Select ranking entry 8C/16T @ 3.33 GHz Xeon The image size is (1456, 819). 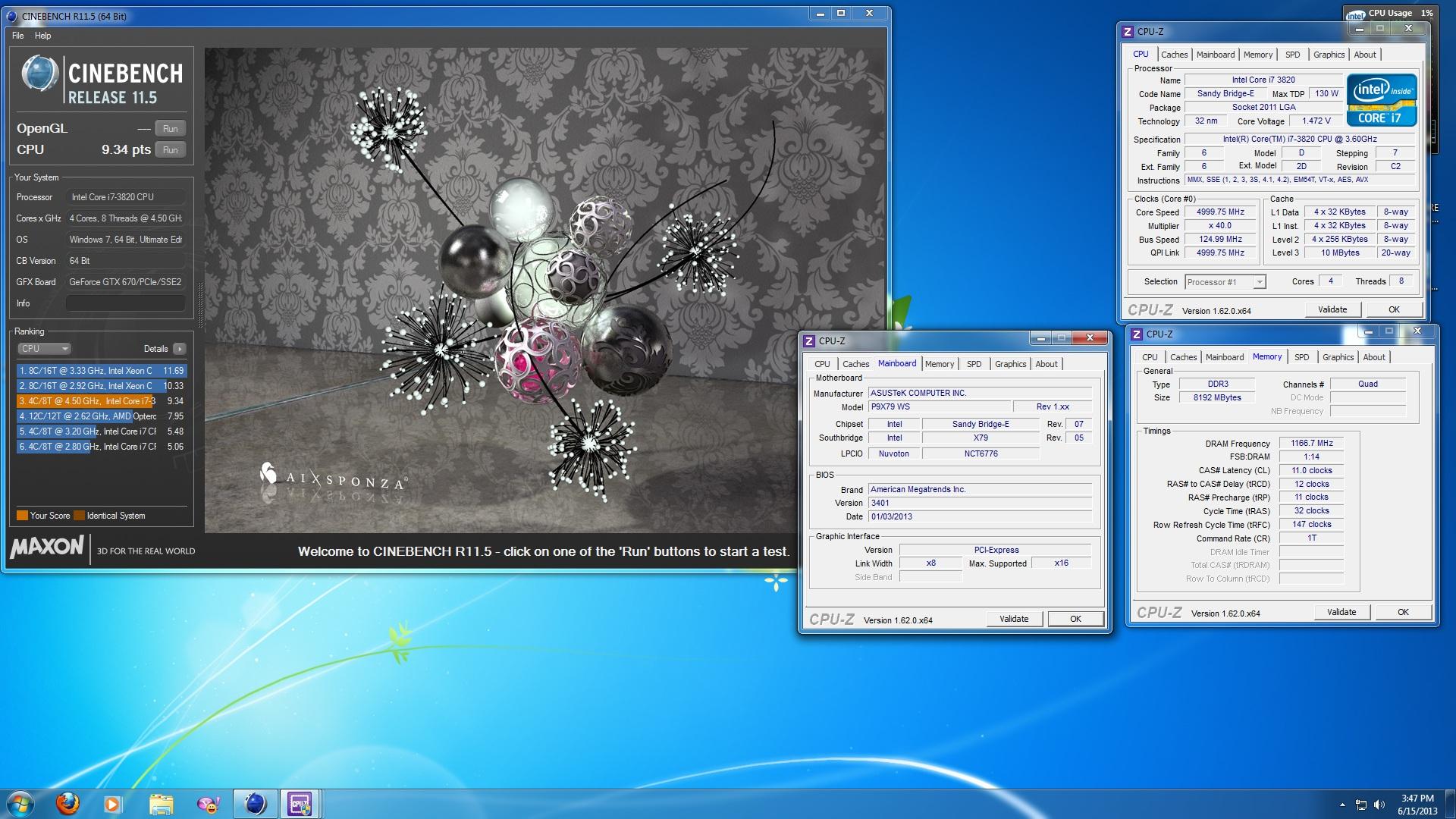coord(102,371)
